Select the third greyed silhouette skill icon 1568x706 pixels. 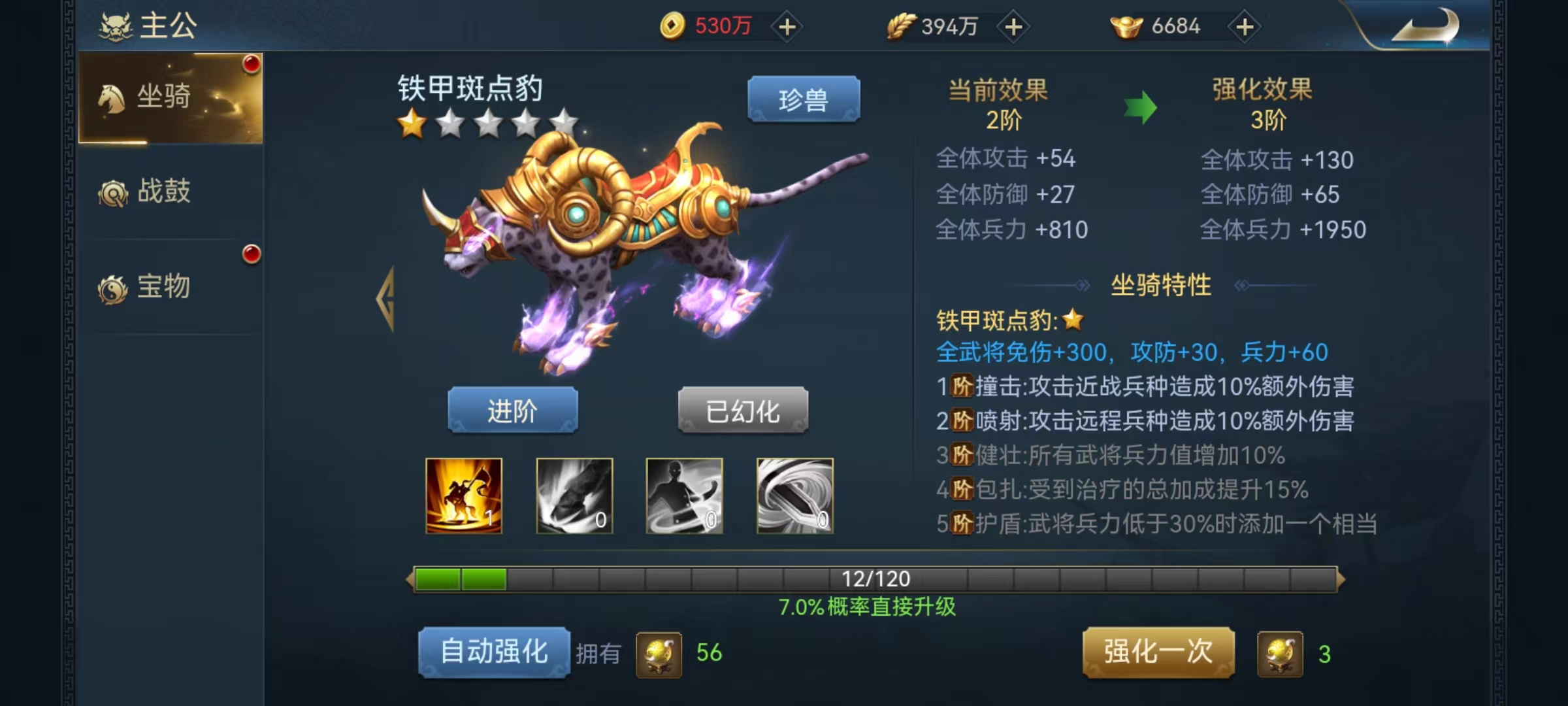click(x=684, y=496)
